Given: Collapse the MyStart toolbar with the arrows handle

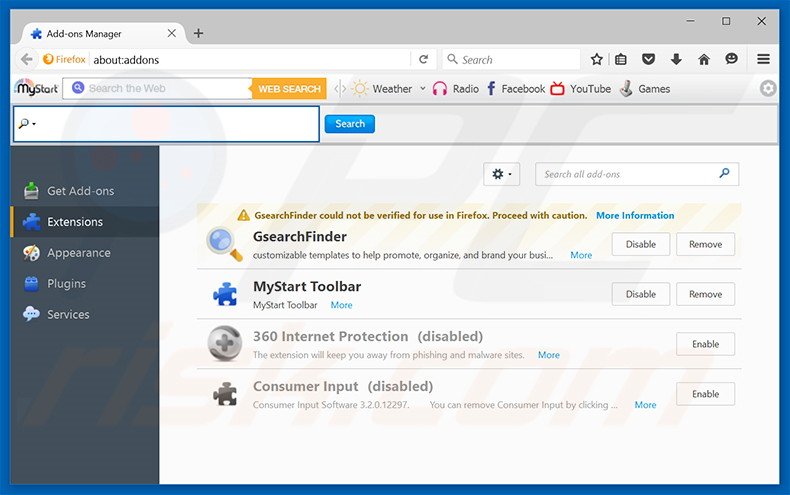Looking at the screenshot, I should 341,89.
